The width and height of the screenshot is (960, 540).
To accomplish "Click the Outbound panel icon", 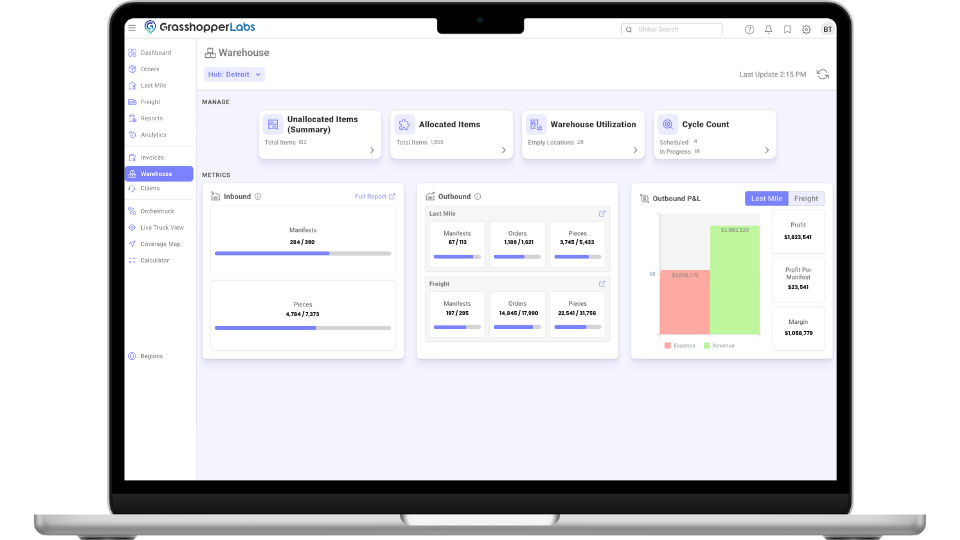I will pyautogui.click(x=430, y=197).
